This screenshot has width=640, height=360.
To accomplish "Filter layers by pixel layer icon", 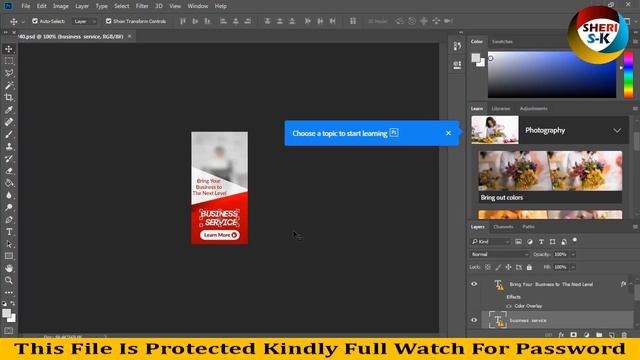I will [518, 242].
